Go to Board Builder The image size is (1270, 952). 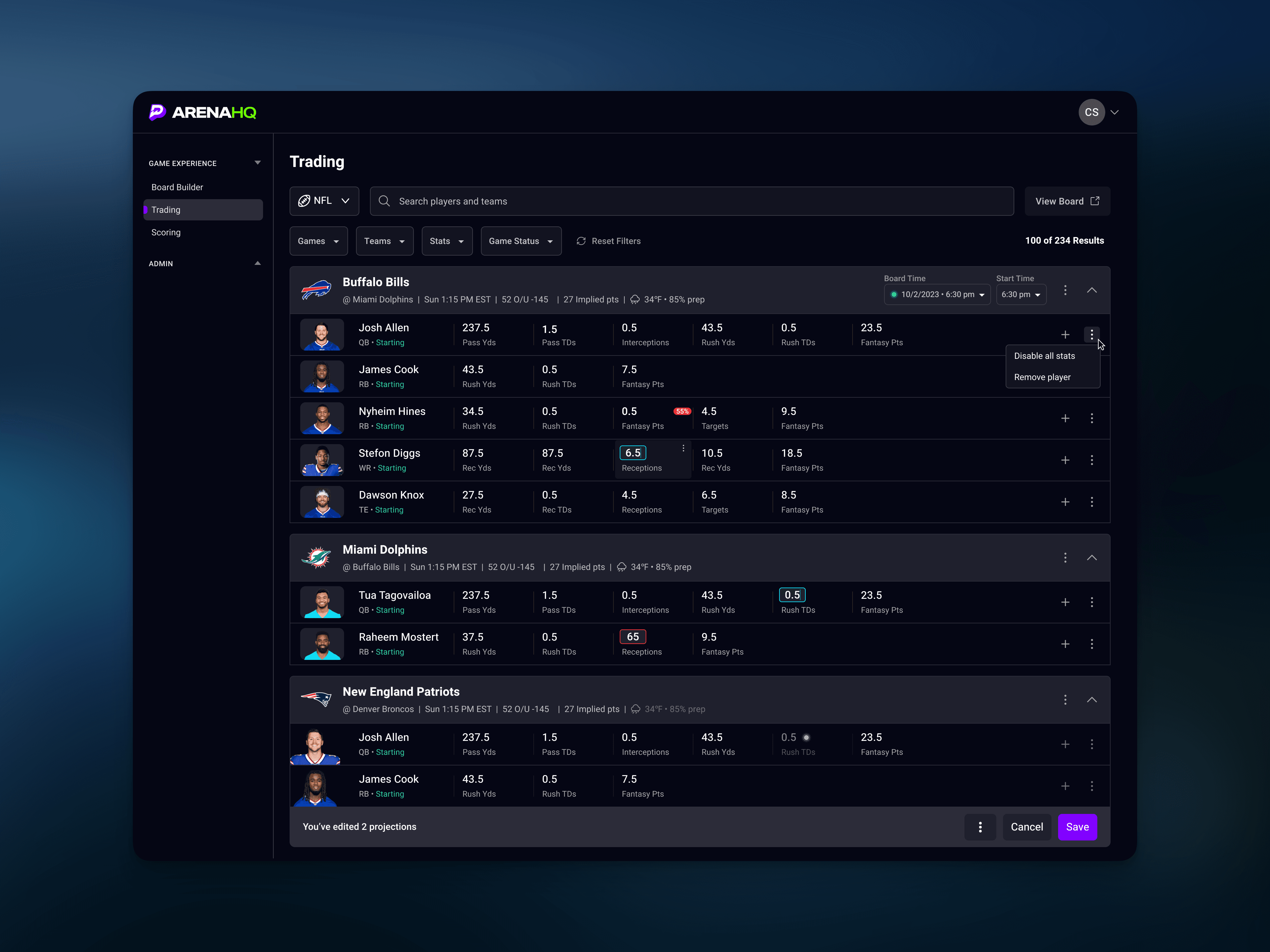click(x=177, y=187)
